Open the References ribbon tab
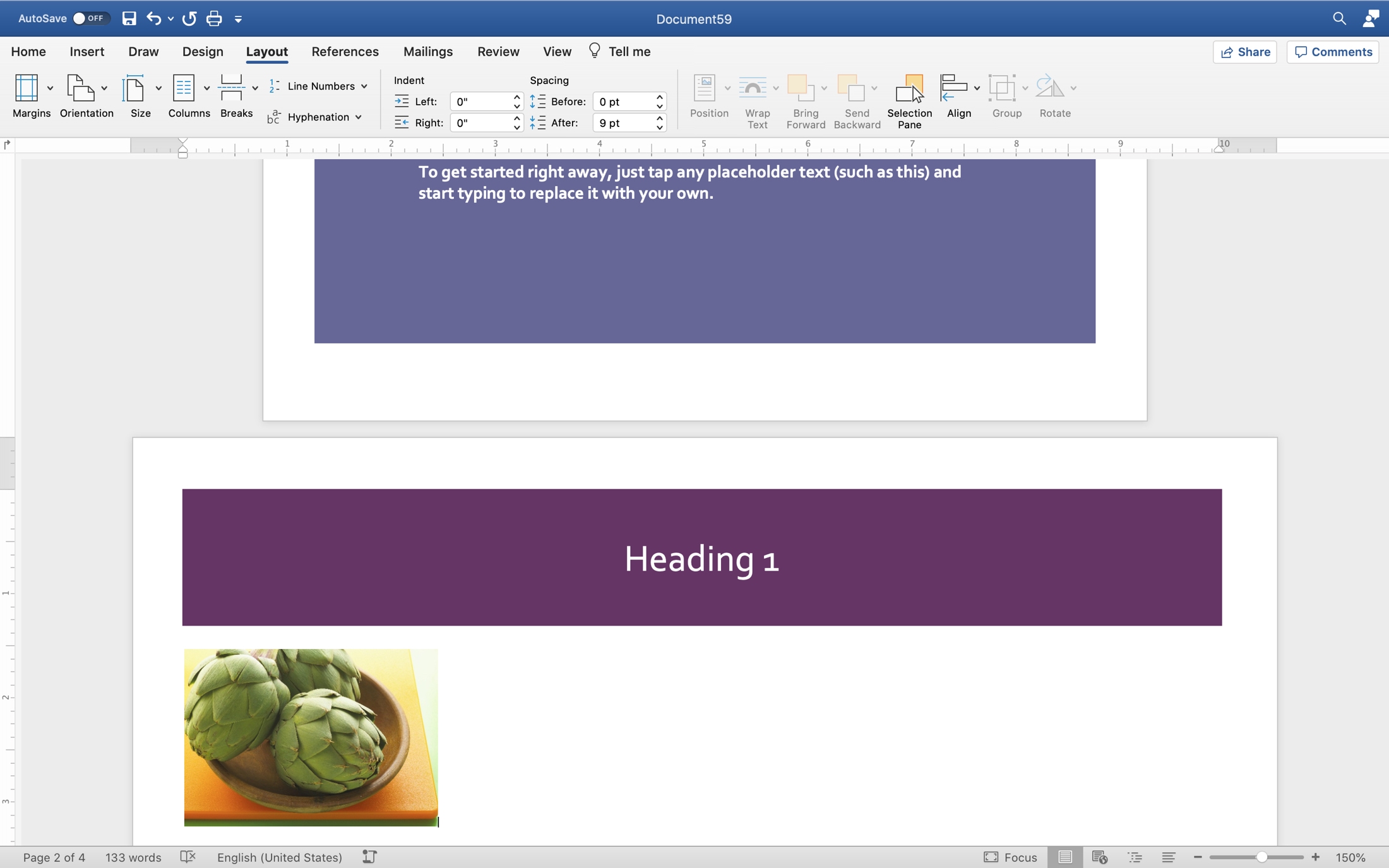The width and height of the screenshot is (1389, 868). point(344,51)
